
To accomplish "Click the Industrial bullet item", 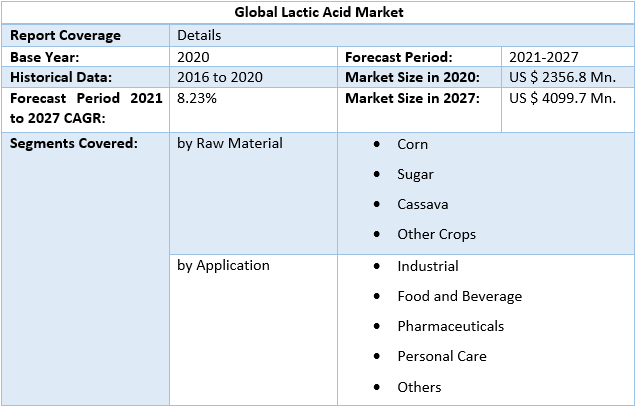I will pyautogui.click(x=427, y=266).
